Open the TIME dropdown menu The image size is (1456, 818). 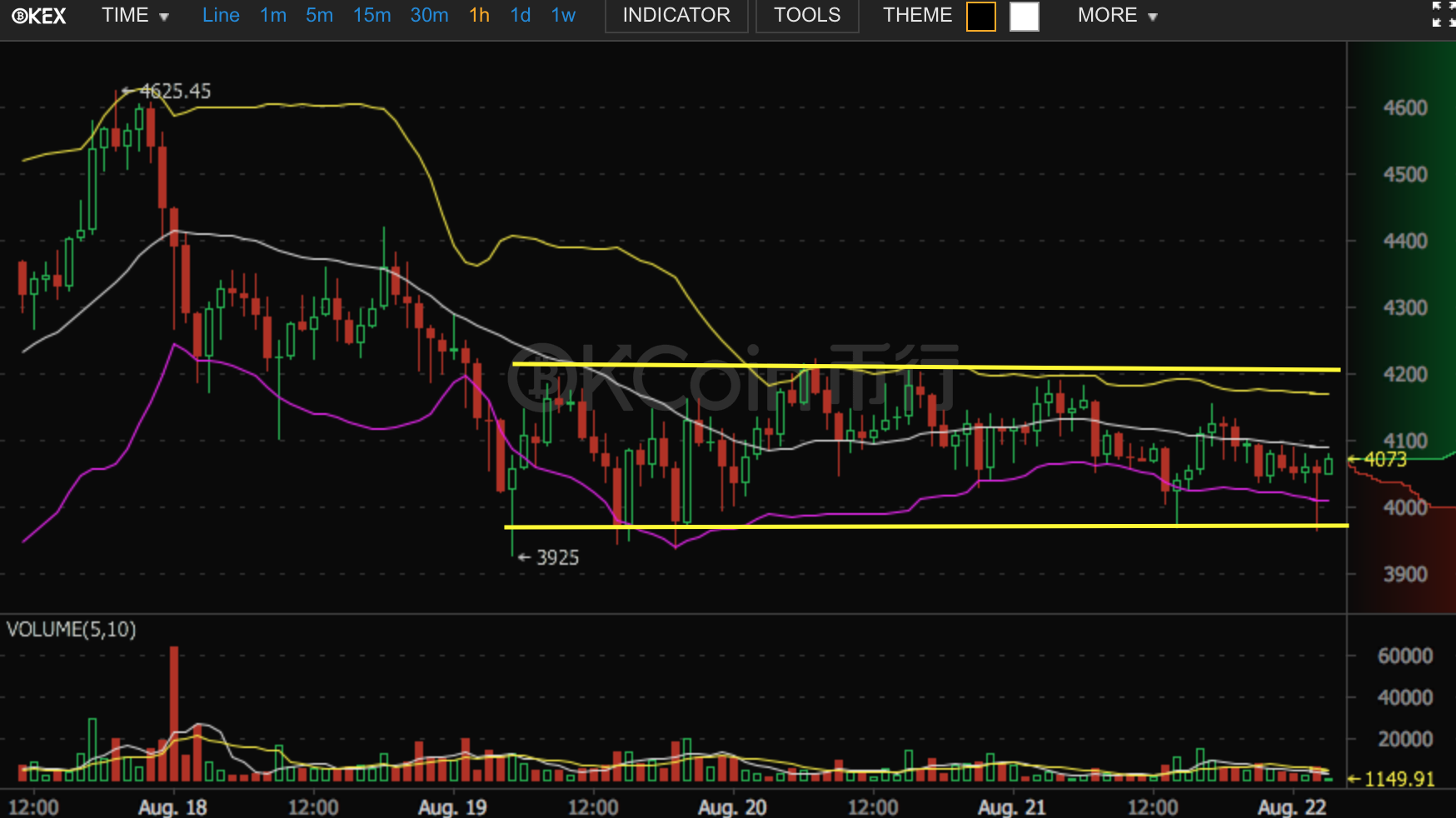(x=135, y=16)
